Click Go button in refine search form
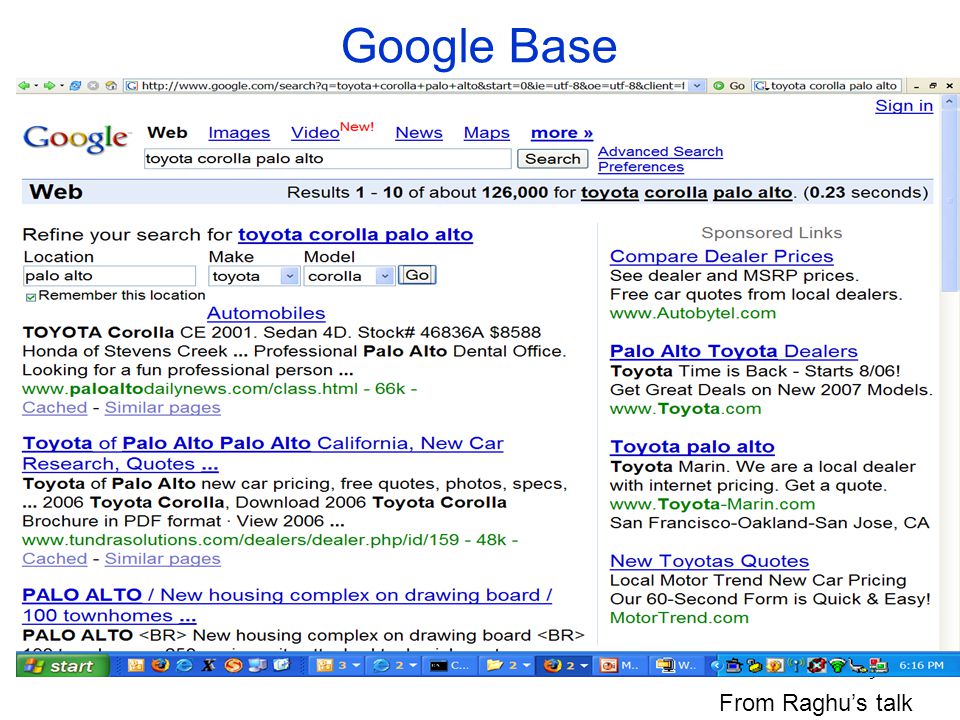 (x=417, y=276)
